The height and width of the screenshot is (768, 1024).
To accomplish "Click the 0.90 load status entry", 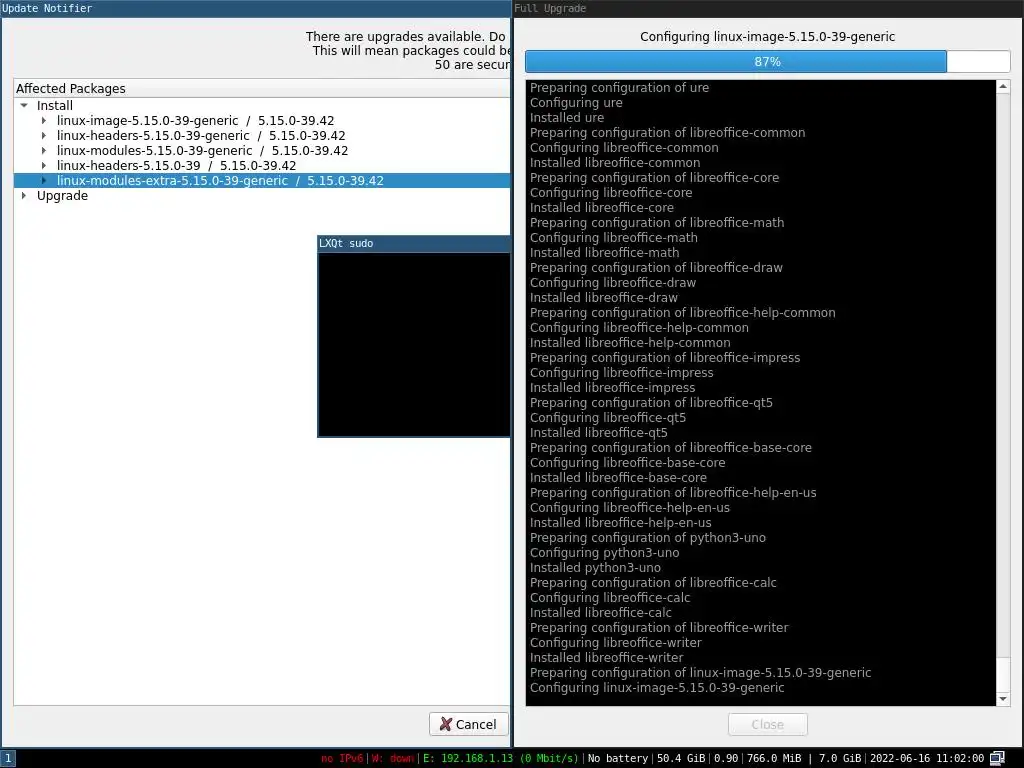I will pos(726,759).
